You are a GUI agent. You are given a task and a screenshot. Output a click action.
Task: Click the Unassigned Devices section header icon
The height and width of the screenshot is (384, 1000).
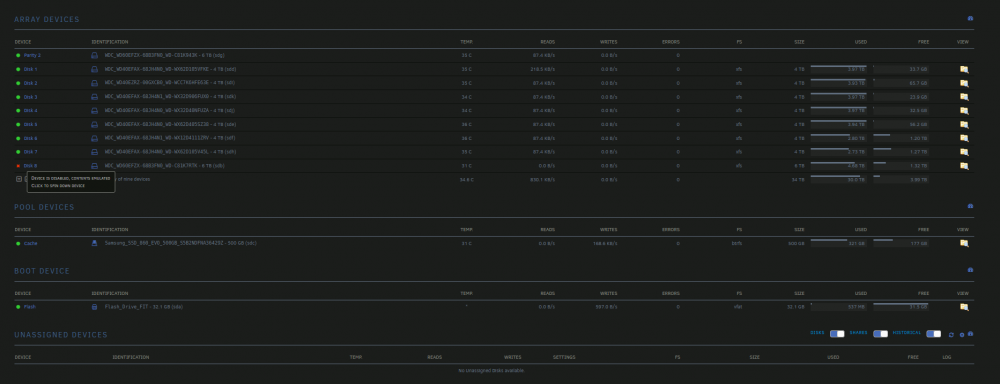(970, 334)
